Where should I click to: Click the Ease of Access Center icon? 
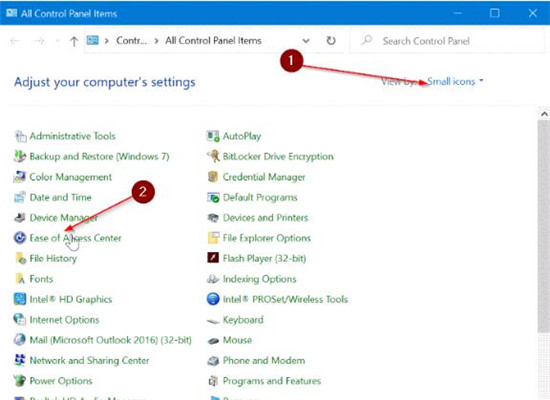click(x=20, y=238)
